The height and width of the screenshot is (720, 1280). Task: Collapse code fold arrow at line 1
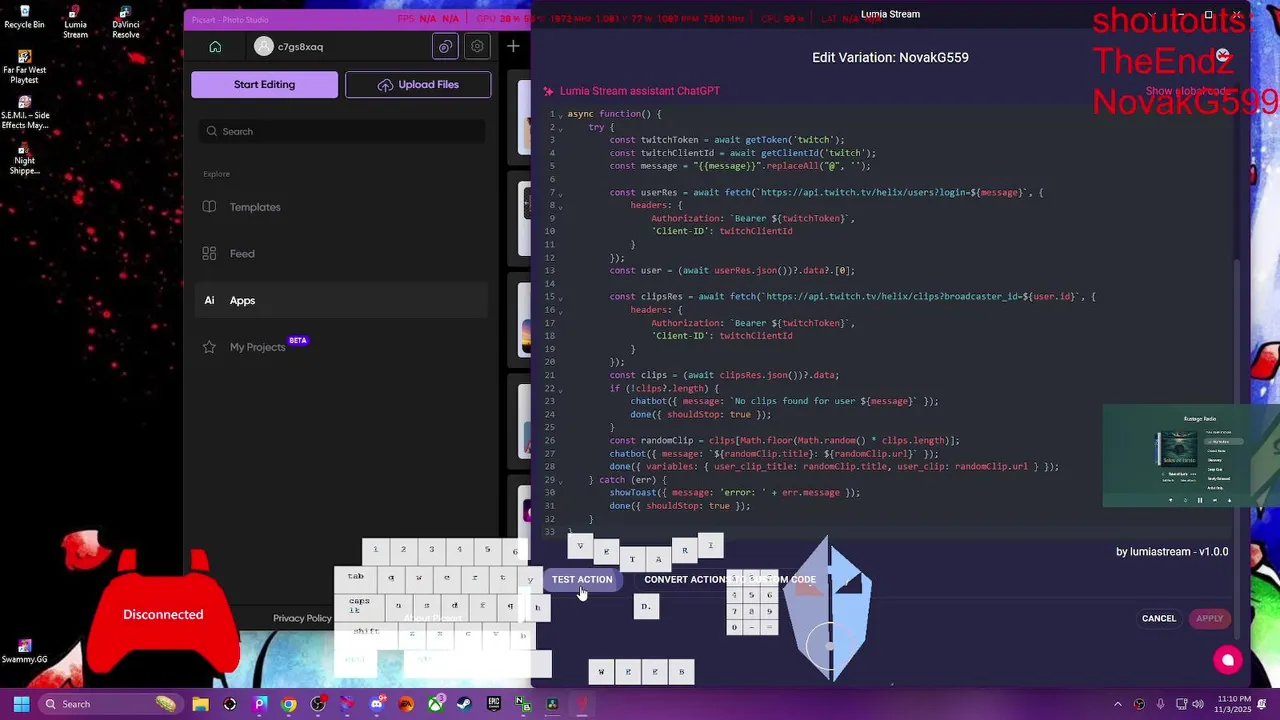(x=560, y=115)
